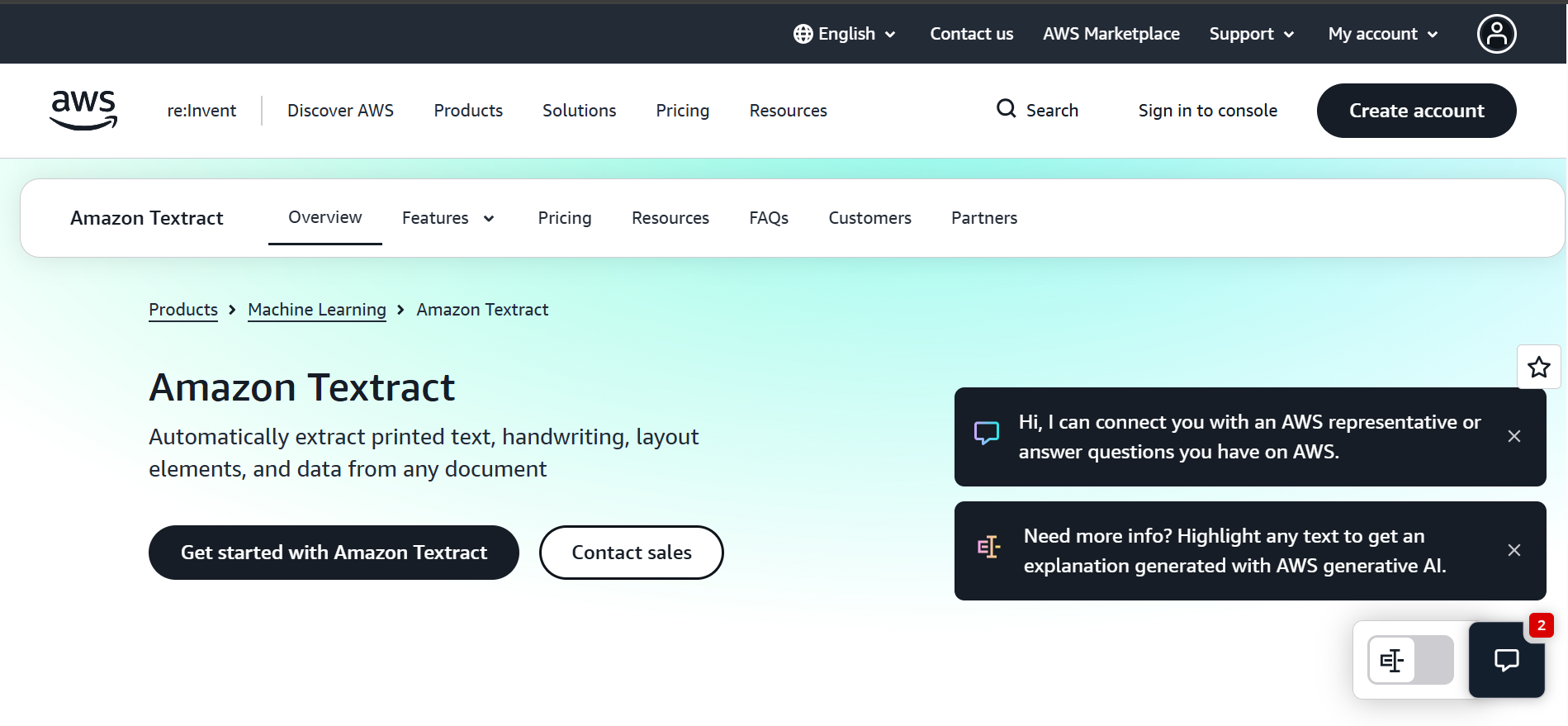Click the Machine Learning breadcrumb link
The width and height of the screenshot is (1568, 726).
coord(317,310)
